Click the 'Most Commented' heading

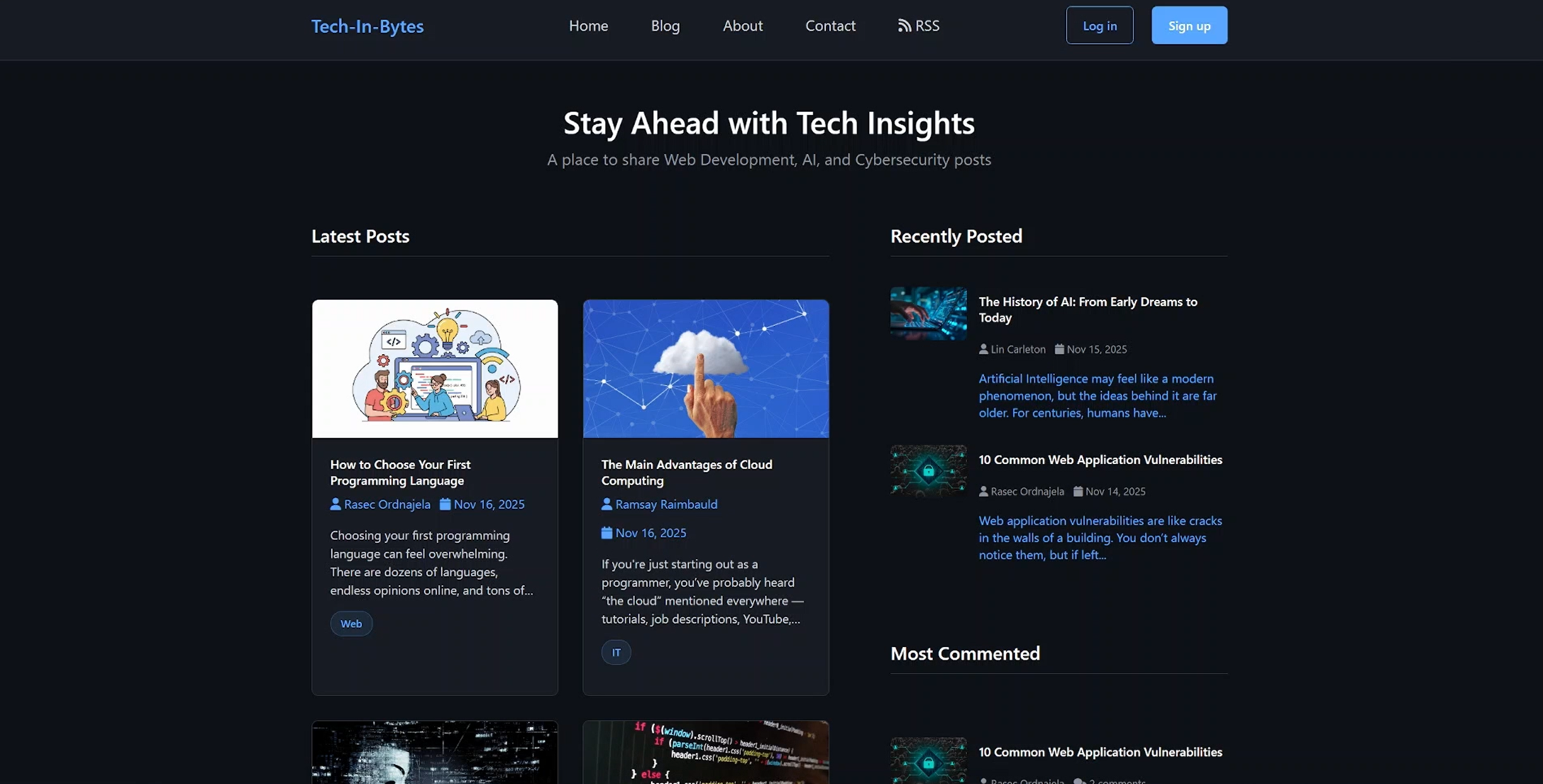[x=965, y=653]
